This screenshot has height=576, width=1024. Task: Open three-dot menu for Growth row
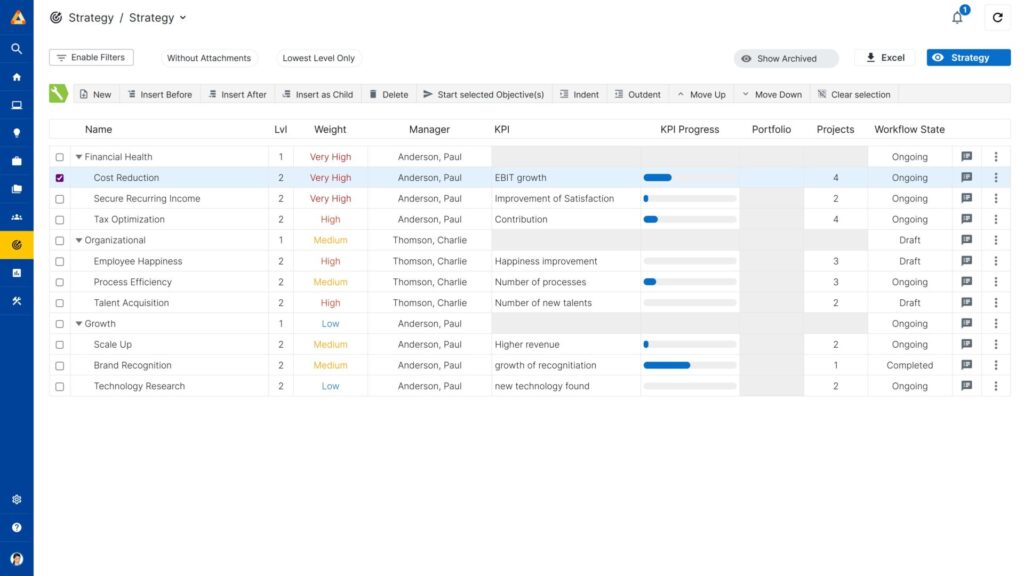pyautogui.click(x=996, y=323)
